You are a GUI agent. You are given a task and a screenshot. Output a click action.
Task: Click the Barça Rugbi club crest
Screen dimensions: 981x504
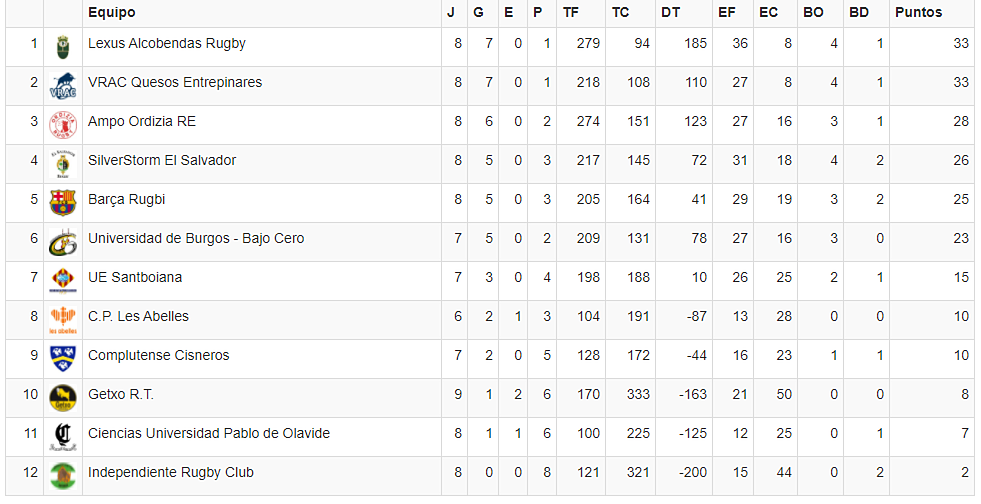[62, 202]
